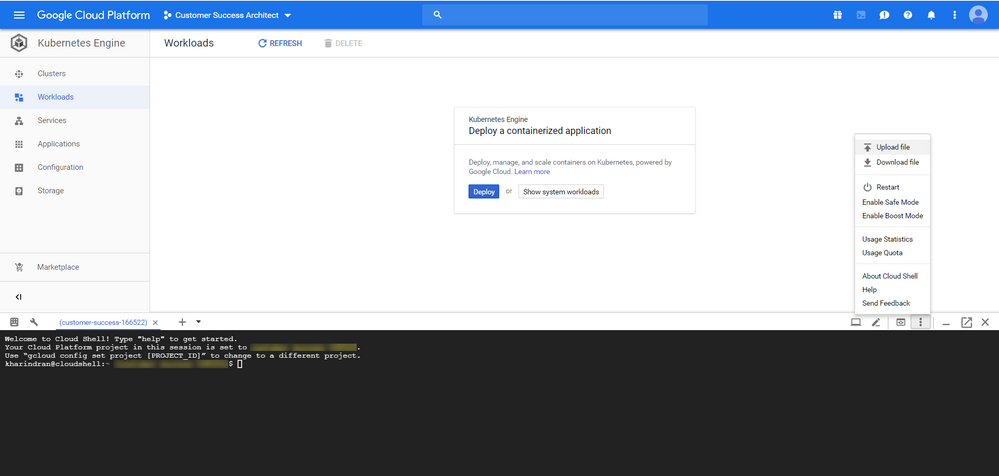
Task: Minimize the Cloud Shell panel
Action: point(946,323)
